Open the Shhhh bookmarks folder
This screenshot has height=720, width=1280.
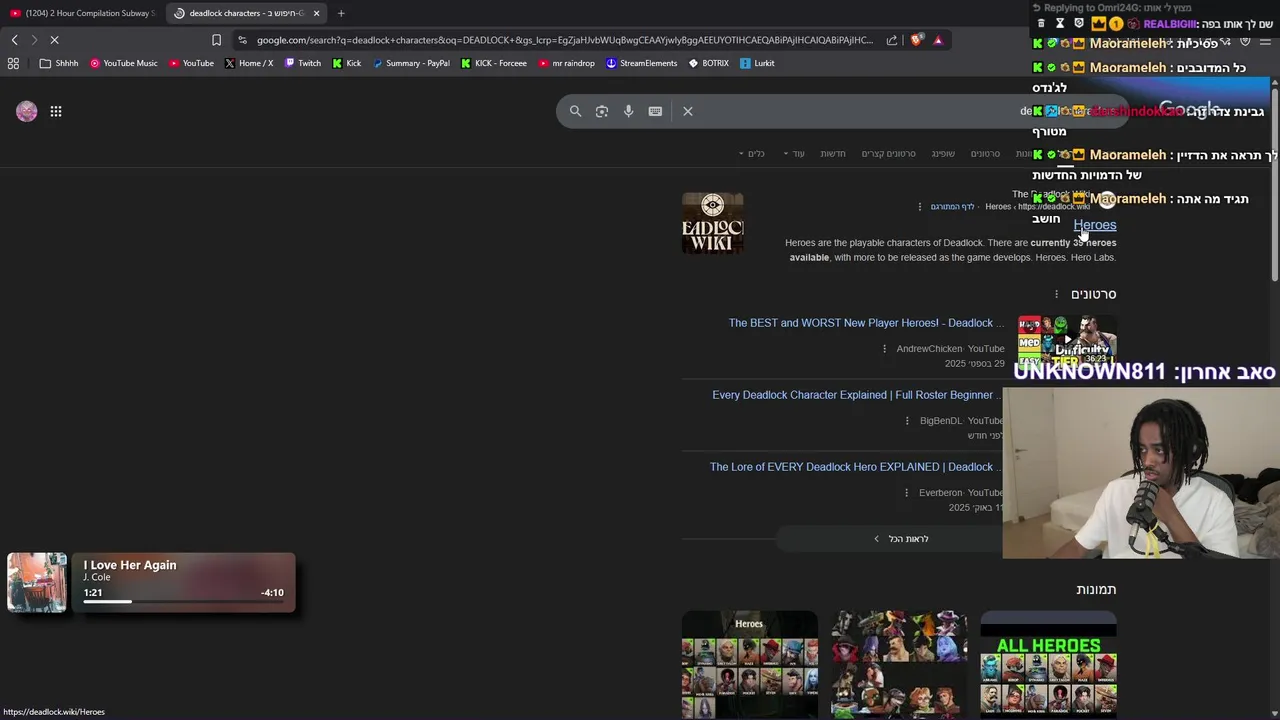click(59, 63)
